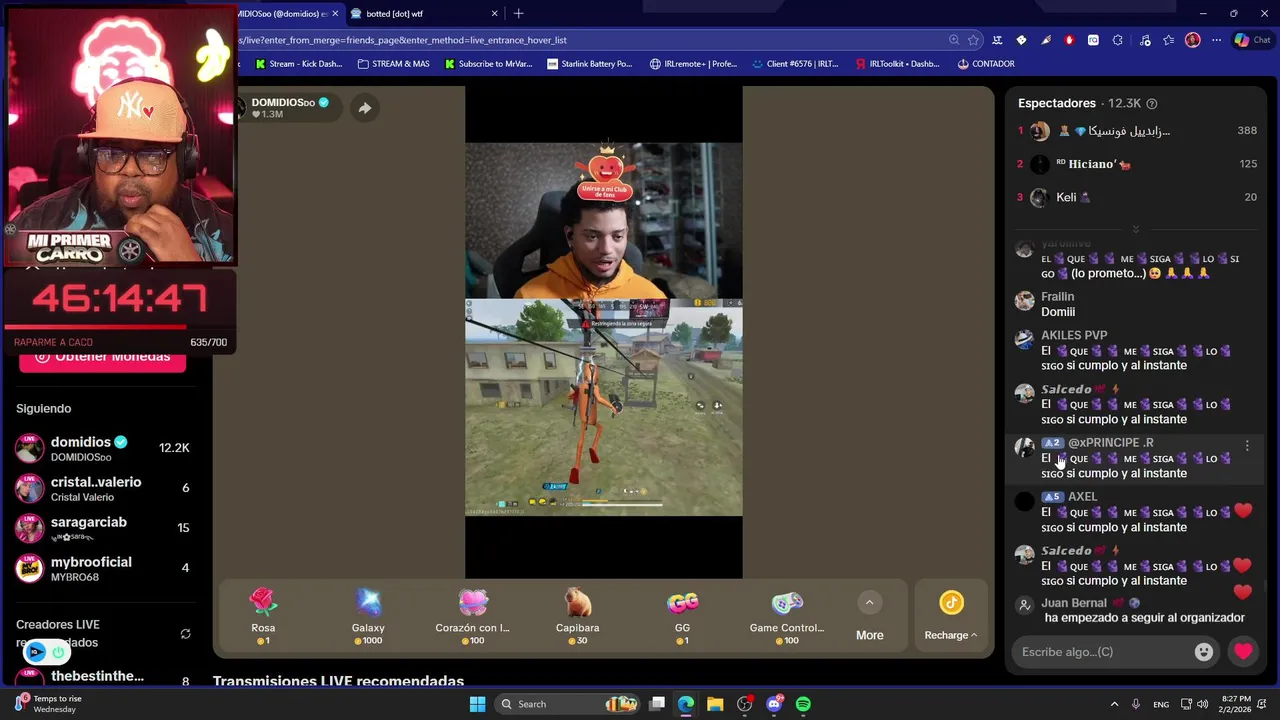Open Client #6576 | IRLT... bookmark

coord(795,64)
